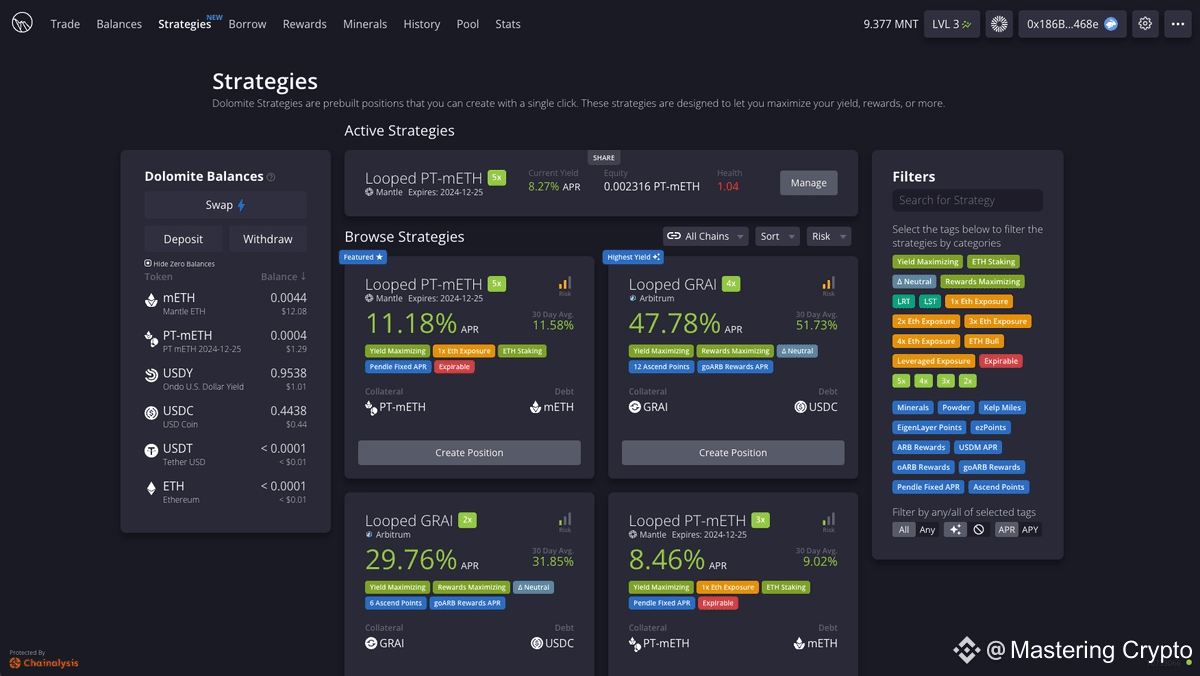Expand the All Chains dropdown
1200x676 pixels.
tap(705, 236)
